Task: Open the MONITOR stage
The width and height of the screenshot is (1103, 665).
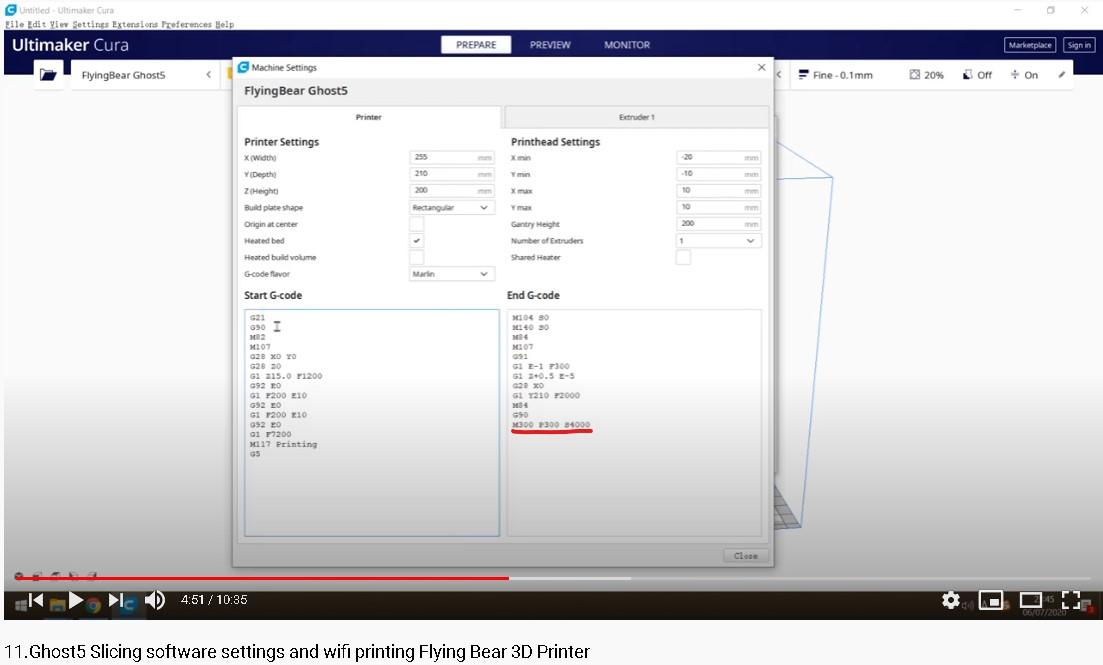Action: point(627,44)
